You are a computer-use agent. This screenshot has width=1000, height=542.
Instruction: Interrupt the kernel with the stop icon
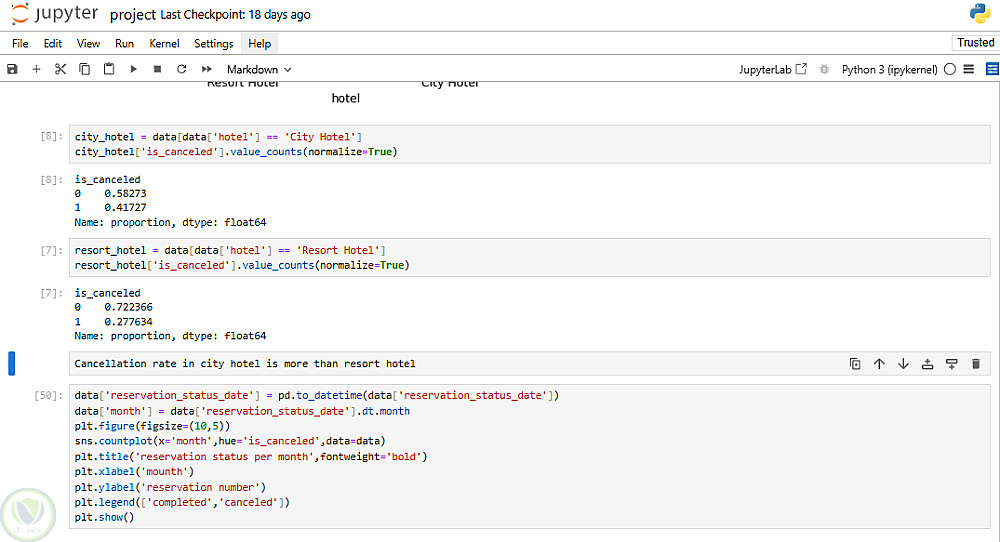coord(157,69)
